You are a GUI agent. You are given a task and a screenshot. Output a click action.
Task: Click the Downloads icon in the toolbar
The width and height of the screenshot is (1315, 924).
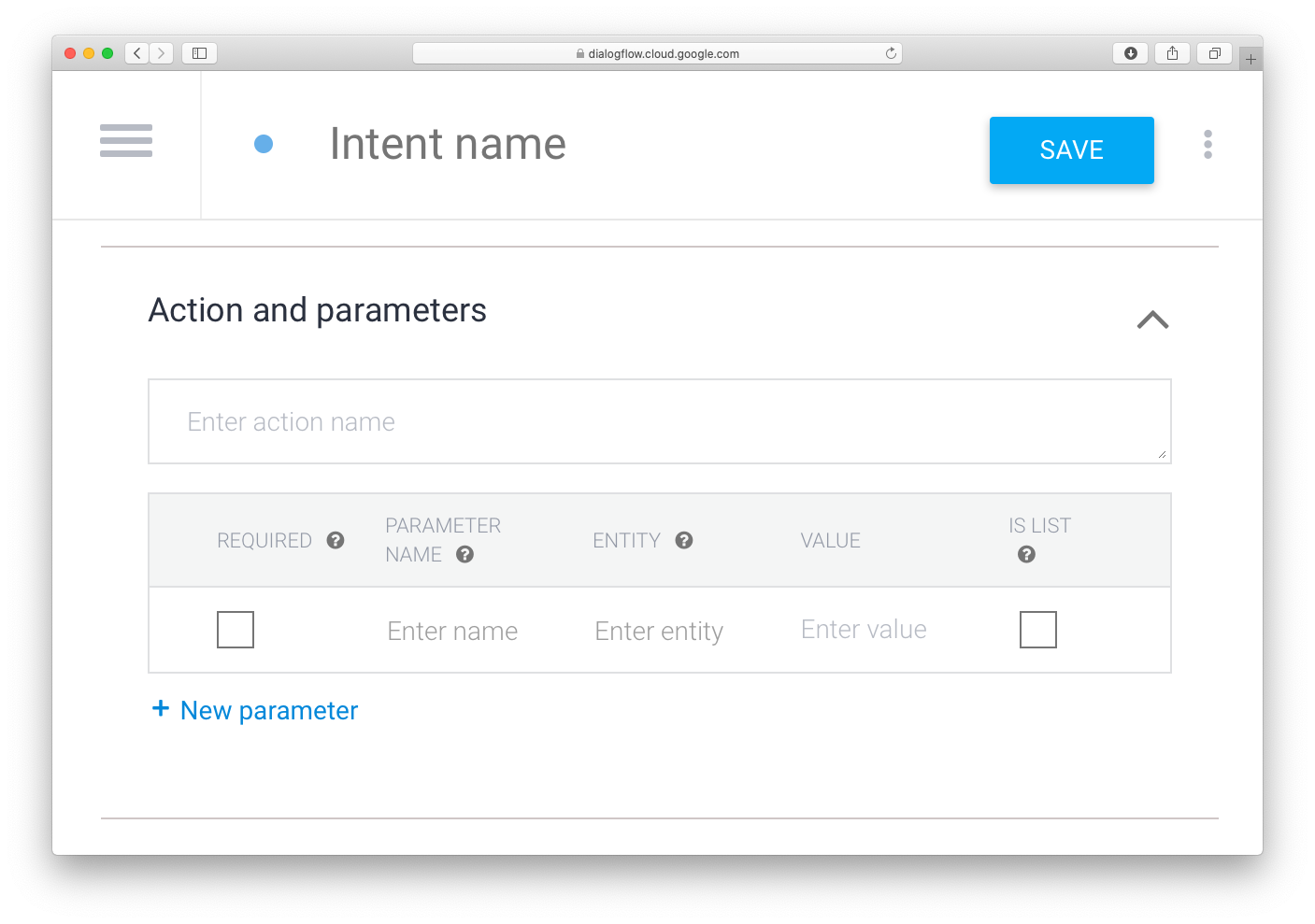(1130, 53)
